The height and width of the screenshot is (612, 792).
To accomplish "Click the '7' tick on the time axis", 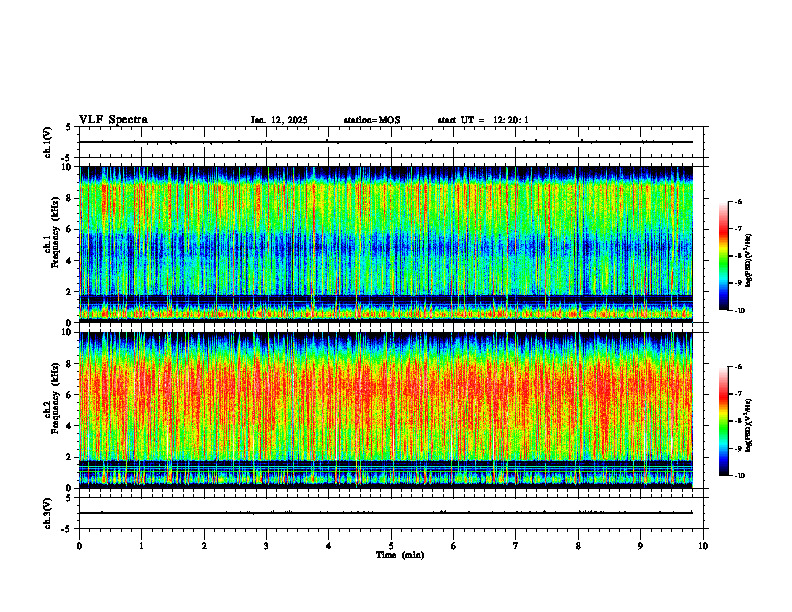I will 516,546.
